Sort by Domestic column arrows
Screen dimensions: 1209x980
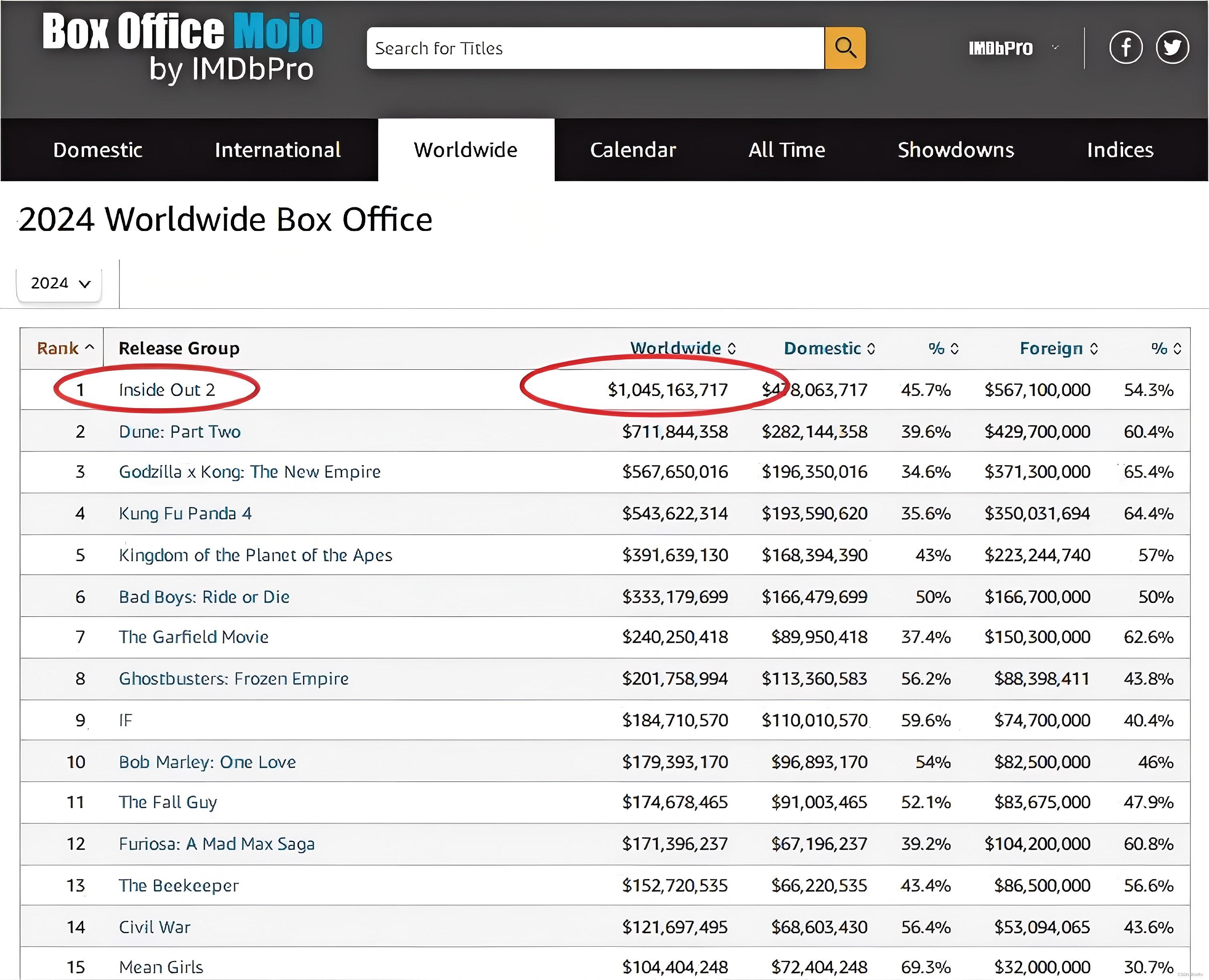click(871, 348)
